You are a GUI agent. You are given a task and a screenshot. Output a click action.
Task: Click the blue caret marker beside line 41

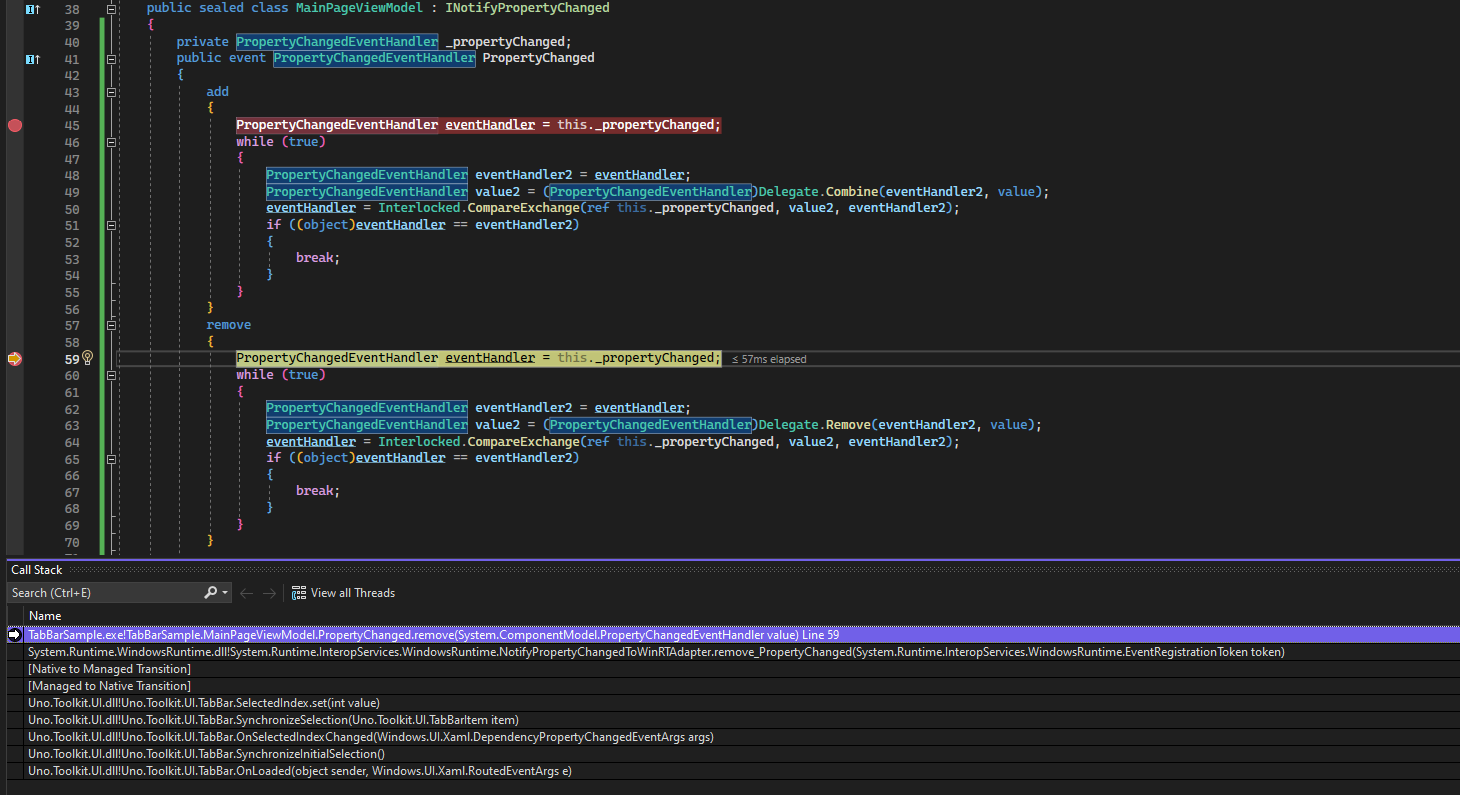(31, 58)
